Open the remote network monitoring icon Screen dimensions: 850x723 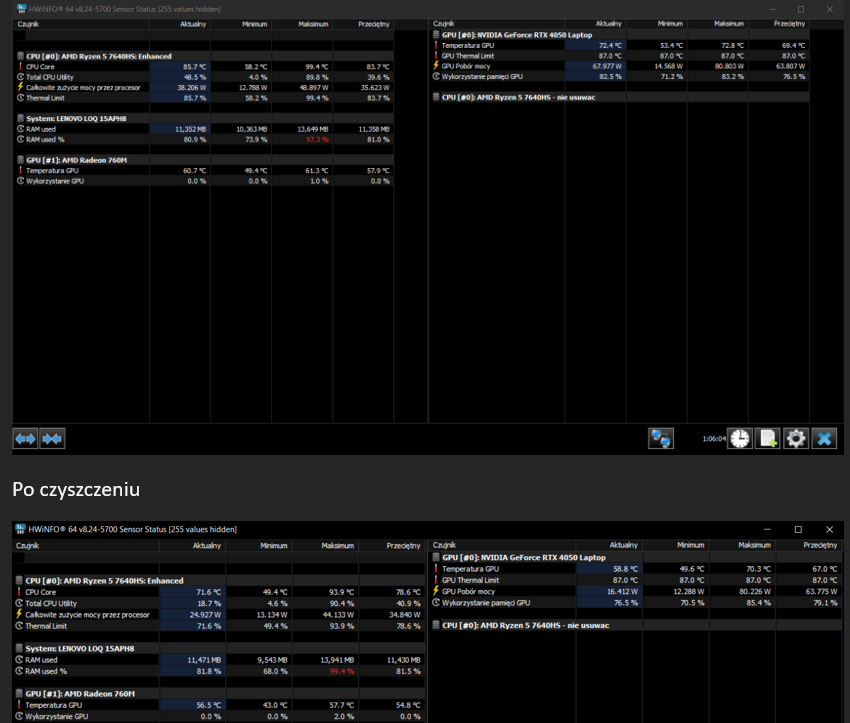(660, 438)
